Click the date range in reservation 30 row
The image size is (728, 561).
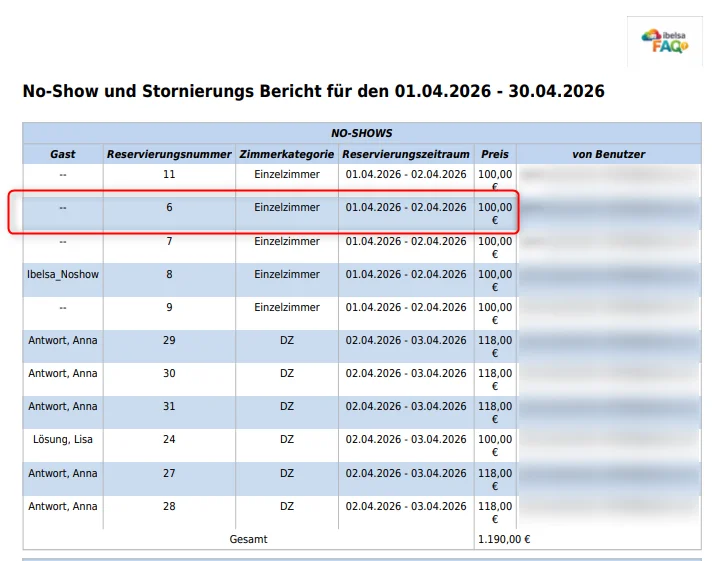click(406, 373)
